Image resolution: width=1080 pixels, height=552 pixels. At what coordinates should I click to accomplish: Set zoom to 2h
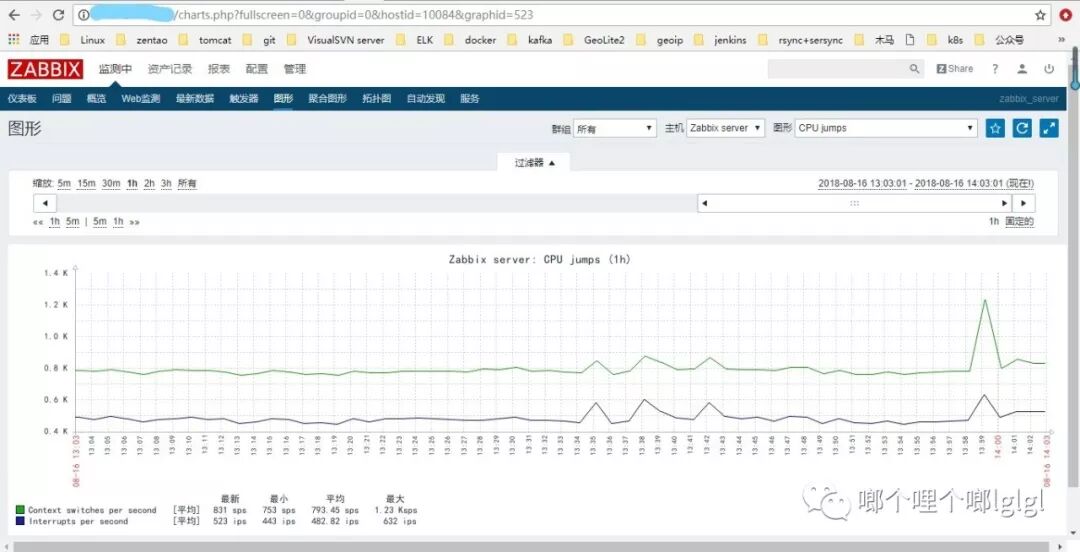[x=149, y=183]
